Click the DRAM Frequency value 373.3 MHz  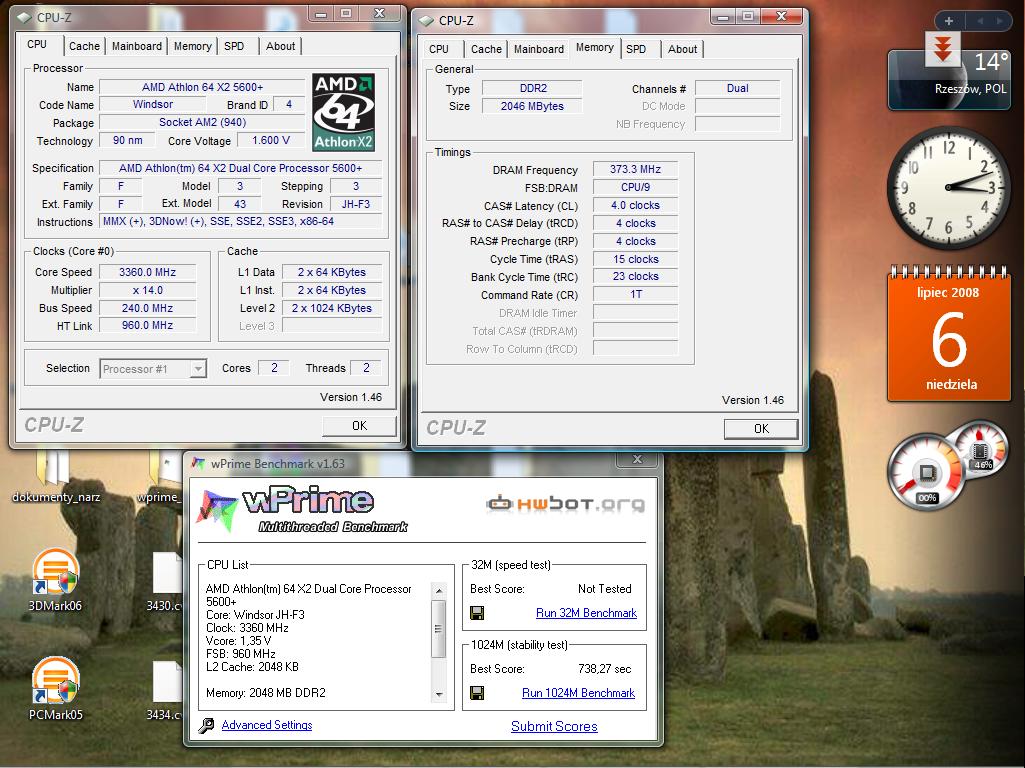[x=635, y=169]
